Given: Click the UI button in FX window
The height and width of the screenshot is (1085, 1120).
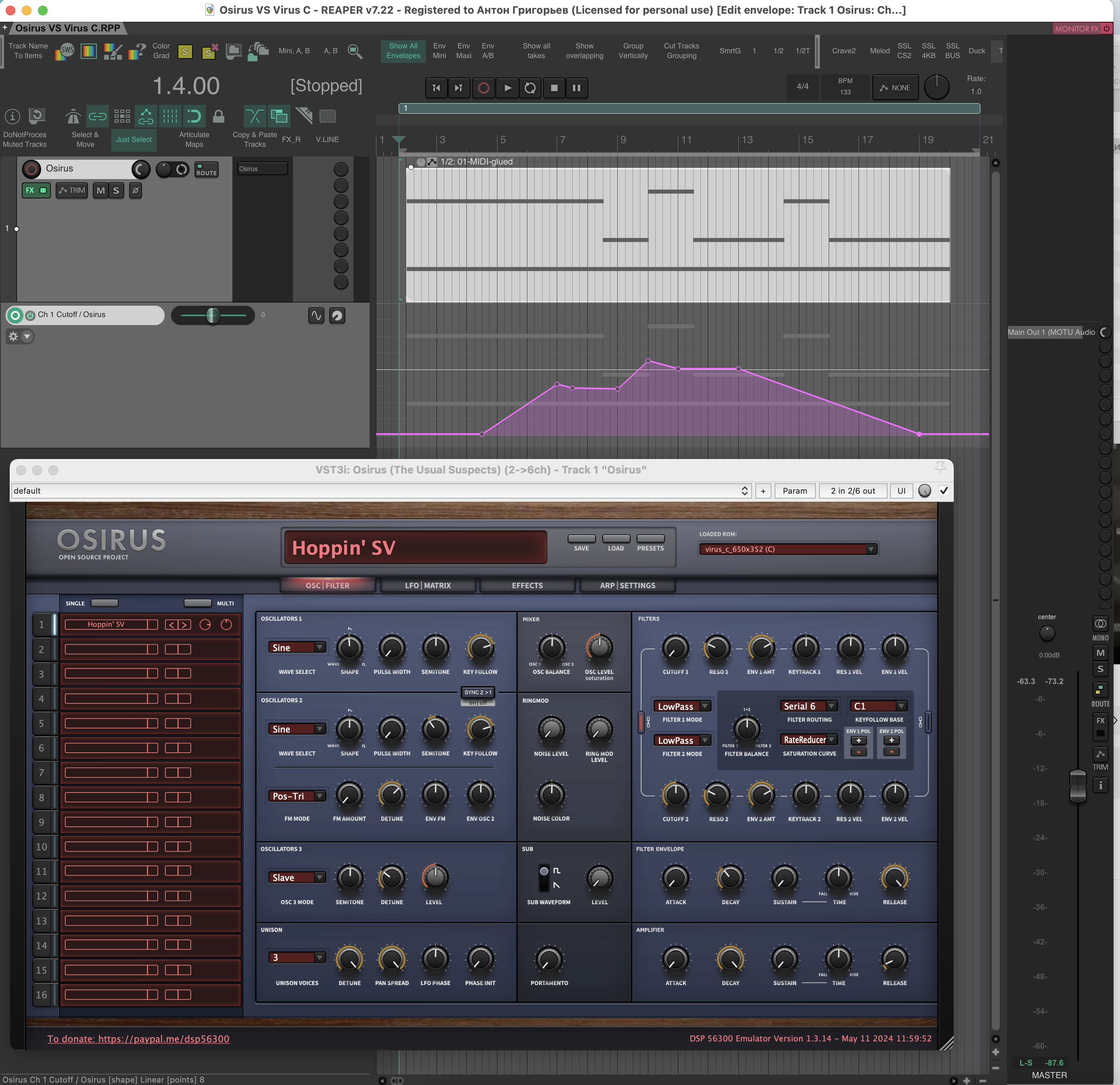Looking at the screenshot, I should pos(901,491).
